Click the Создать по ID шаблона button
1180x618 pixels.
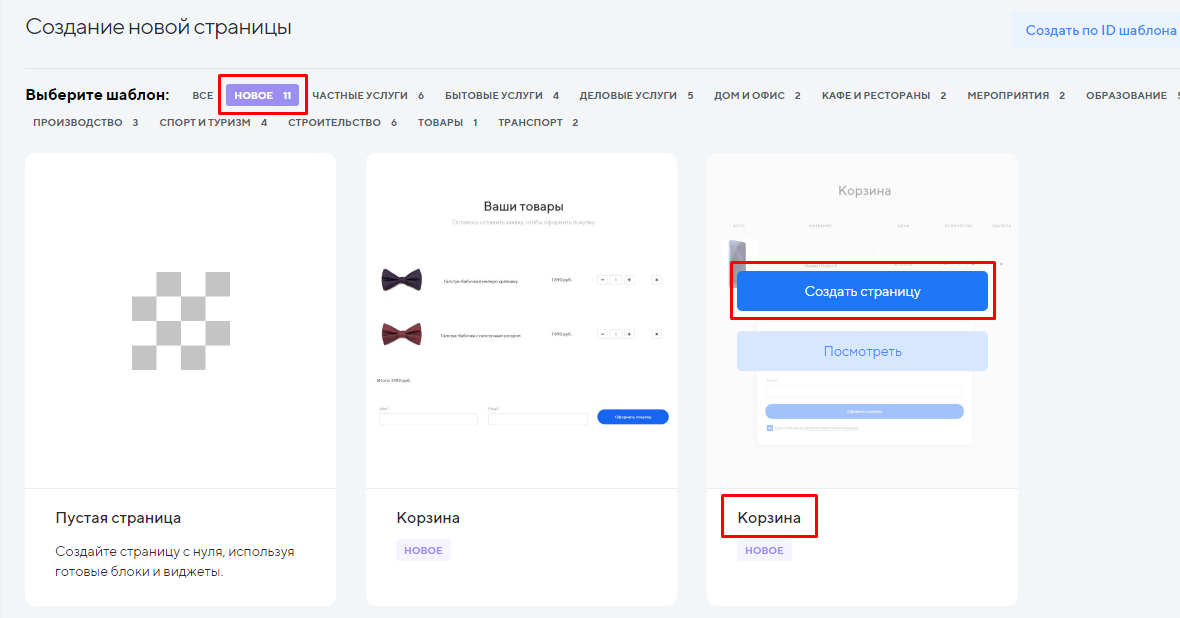coord(1100,30)
